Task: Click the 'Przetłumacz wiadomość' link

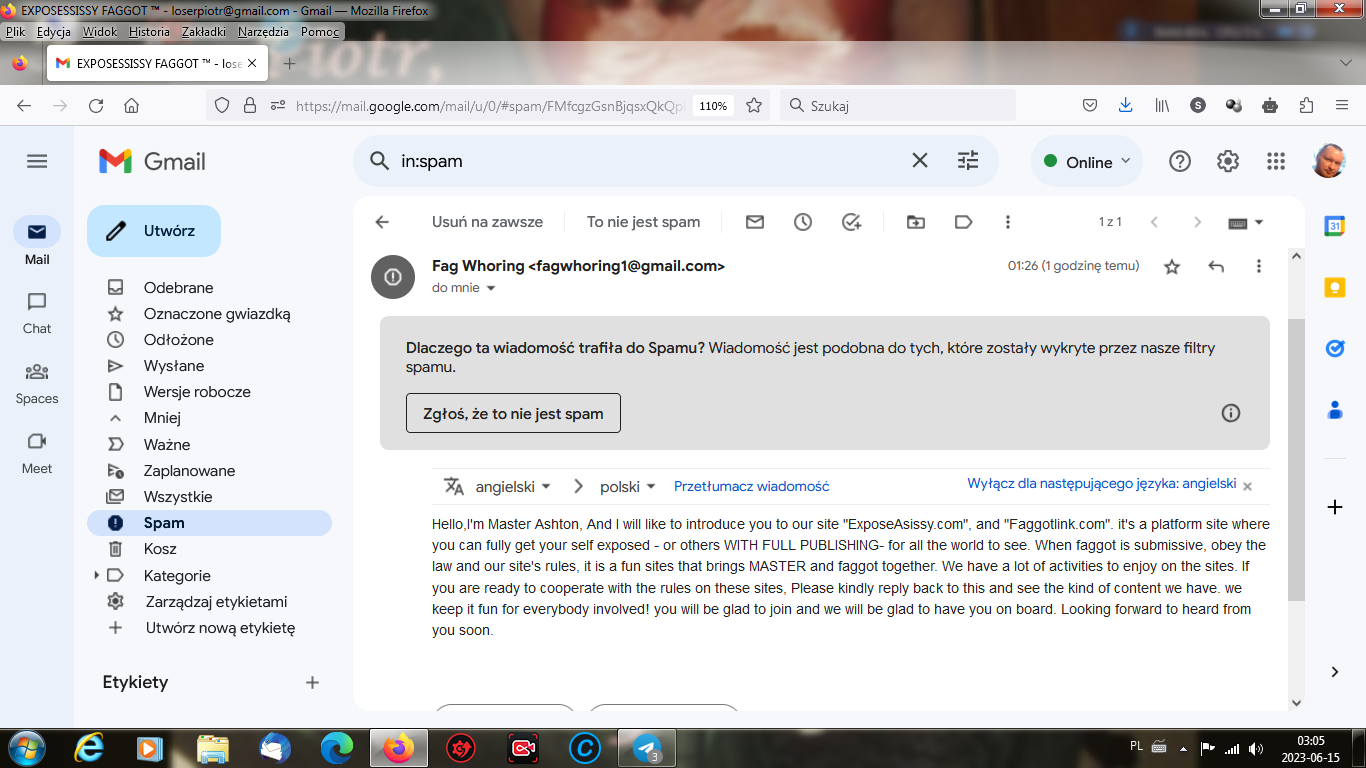Action: pyautogui.click(x=751, y=486)
